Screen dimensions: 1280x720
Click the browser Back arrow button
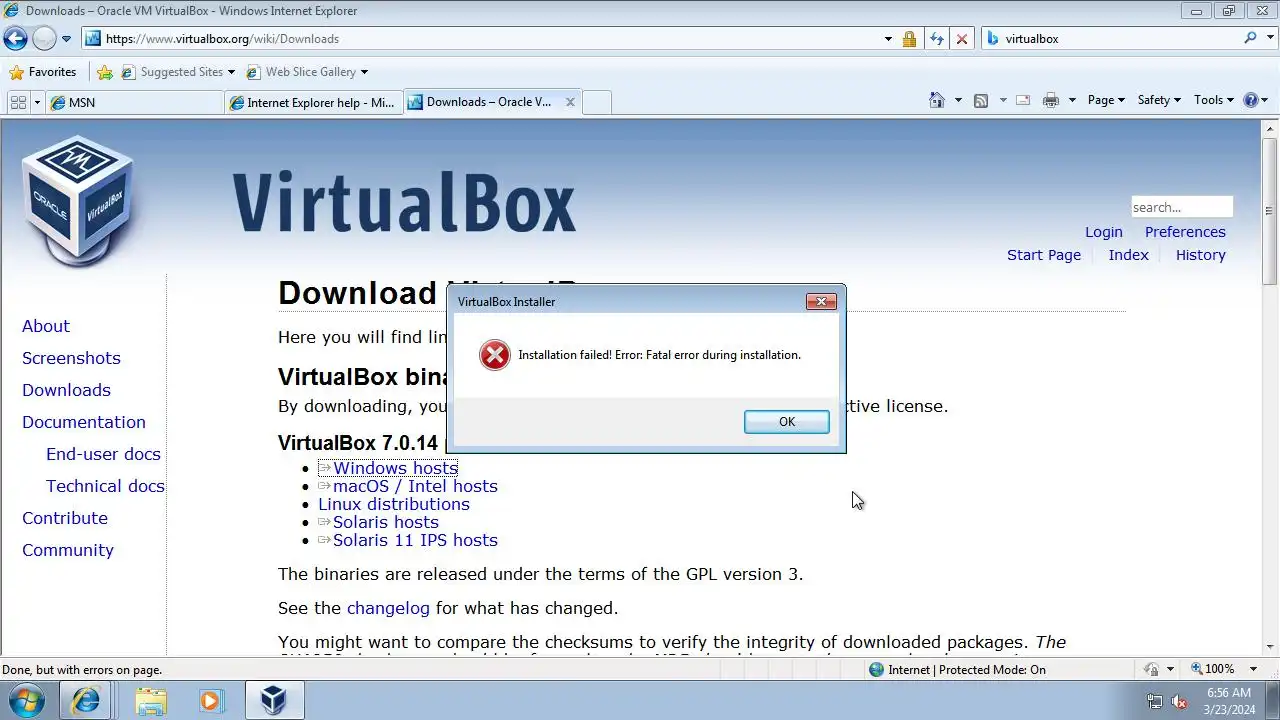coord(15,39)
